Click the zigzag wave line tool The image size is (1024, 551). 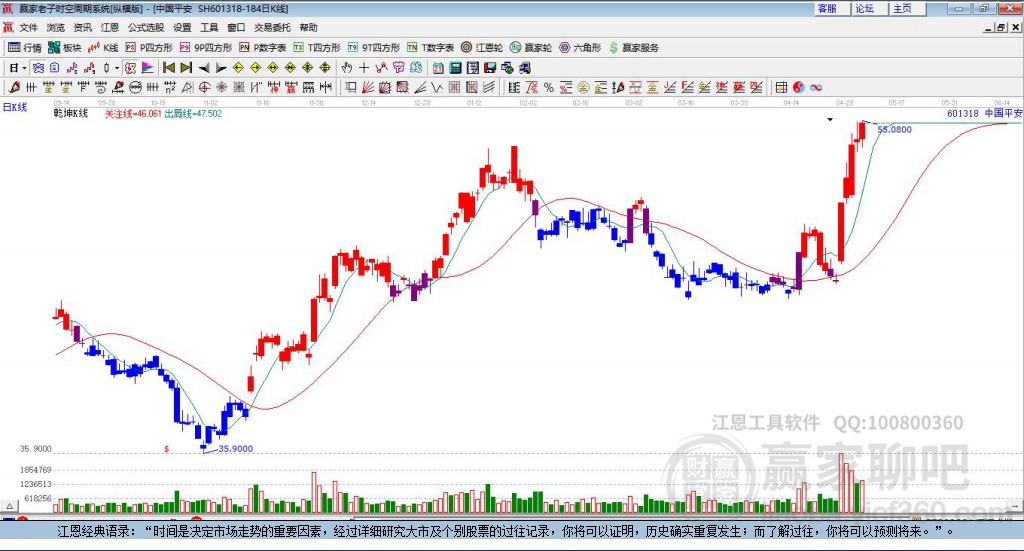click(x=436, y=87)
